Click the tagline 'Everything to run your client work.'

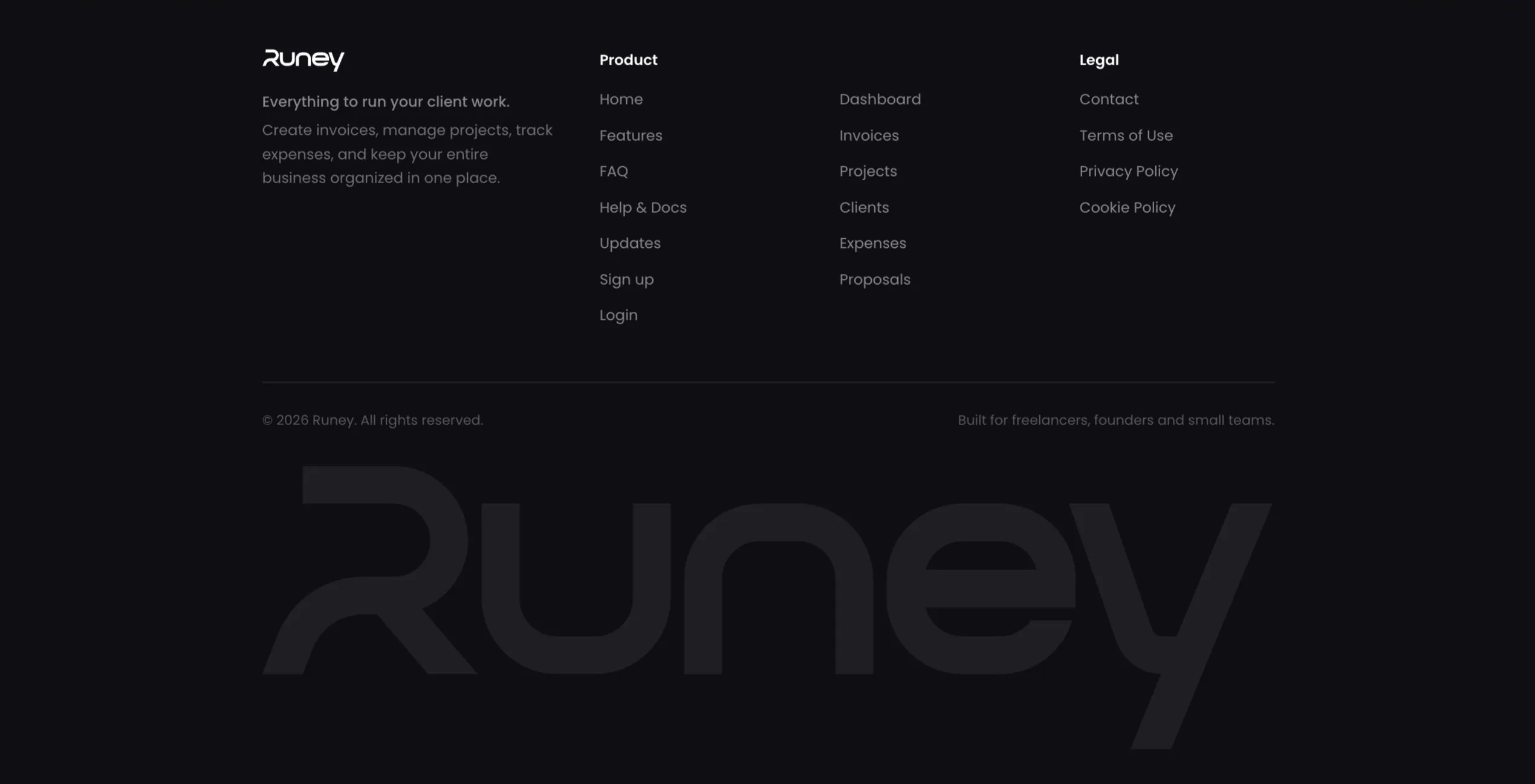pos(386,102)
